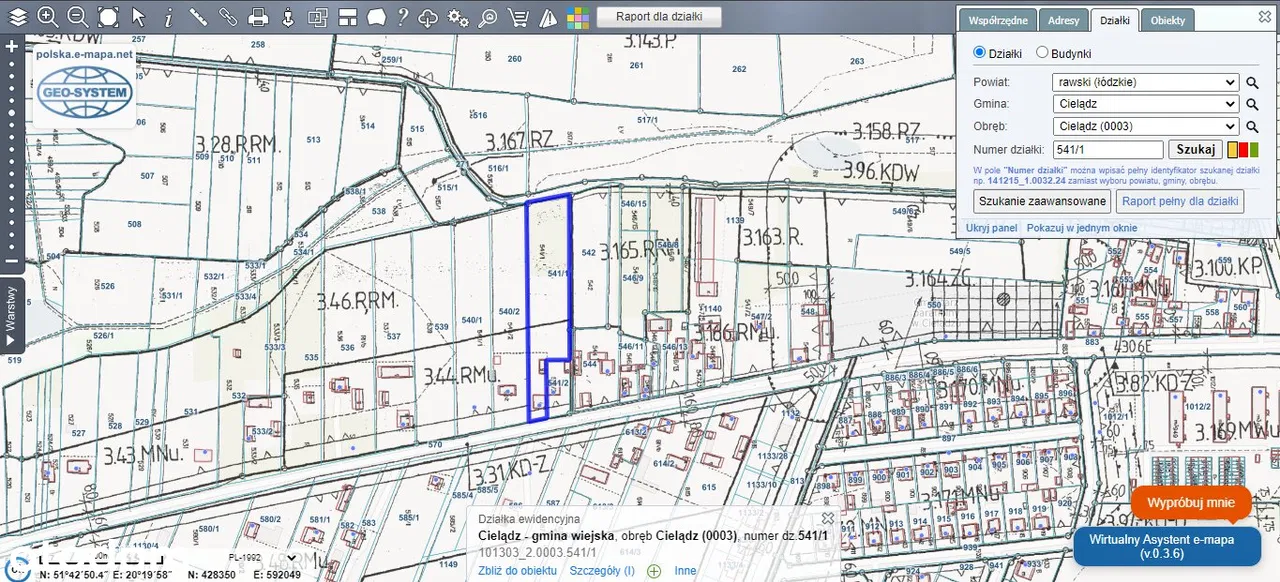
Task: Click the Numer działki input field
Action: [1108, 150]
